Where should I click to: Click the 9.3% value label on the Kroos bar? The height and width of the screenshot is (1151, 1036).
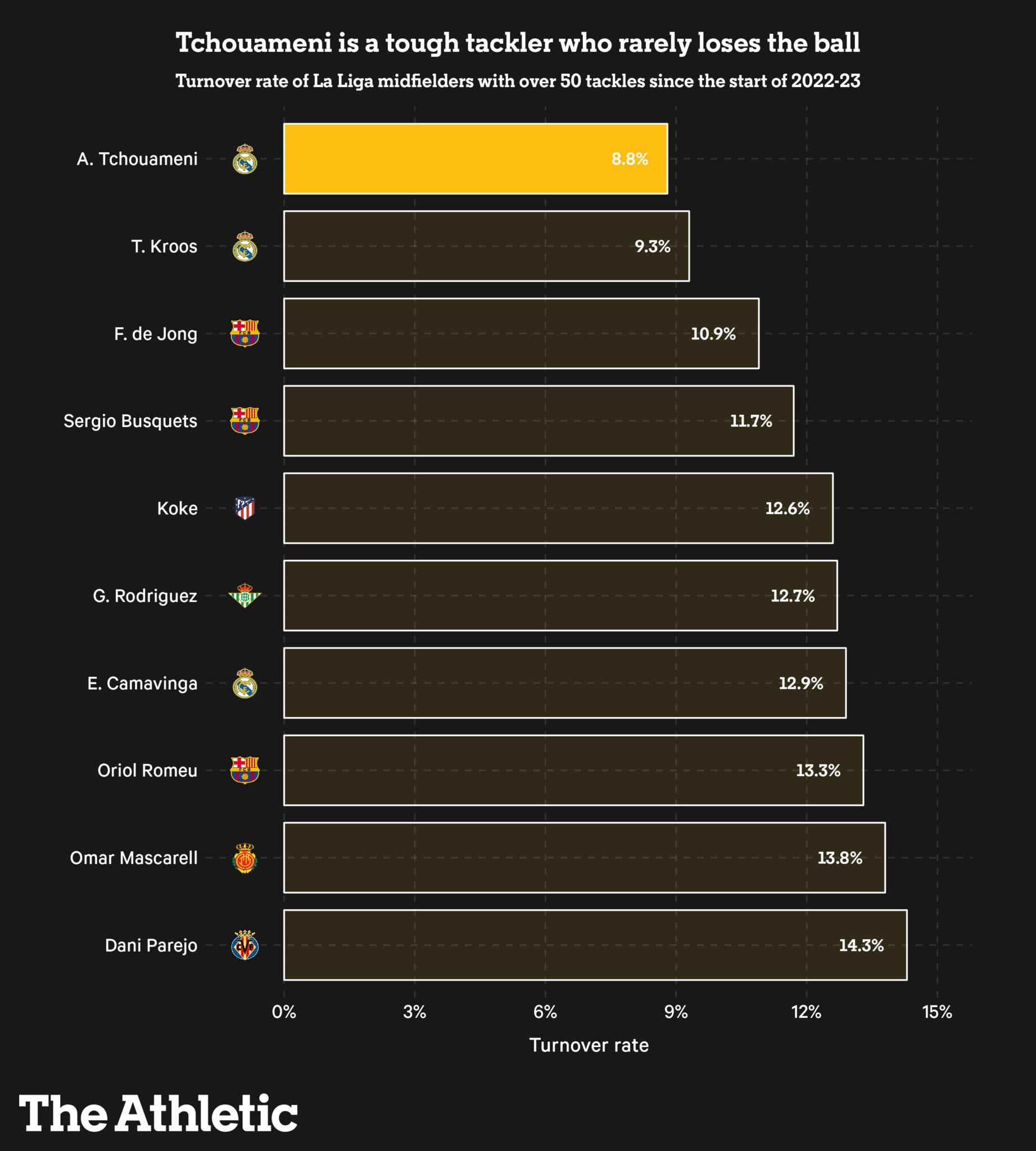[x=652, y=247]
